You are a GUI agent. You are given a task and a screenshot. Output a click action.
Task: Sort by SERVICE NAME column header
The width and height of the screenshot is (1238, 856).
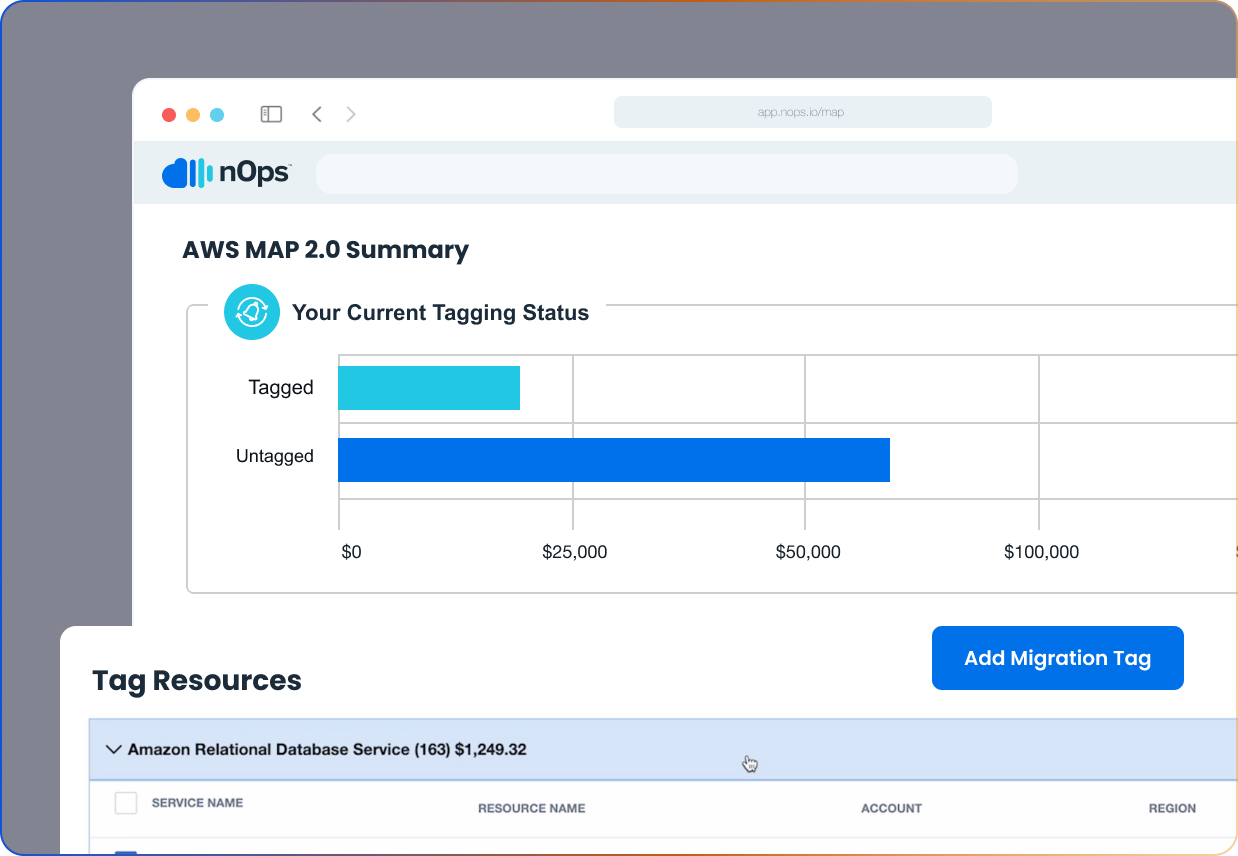tap(197, 803)
